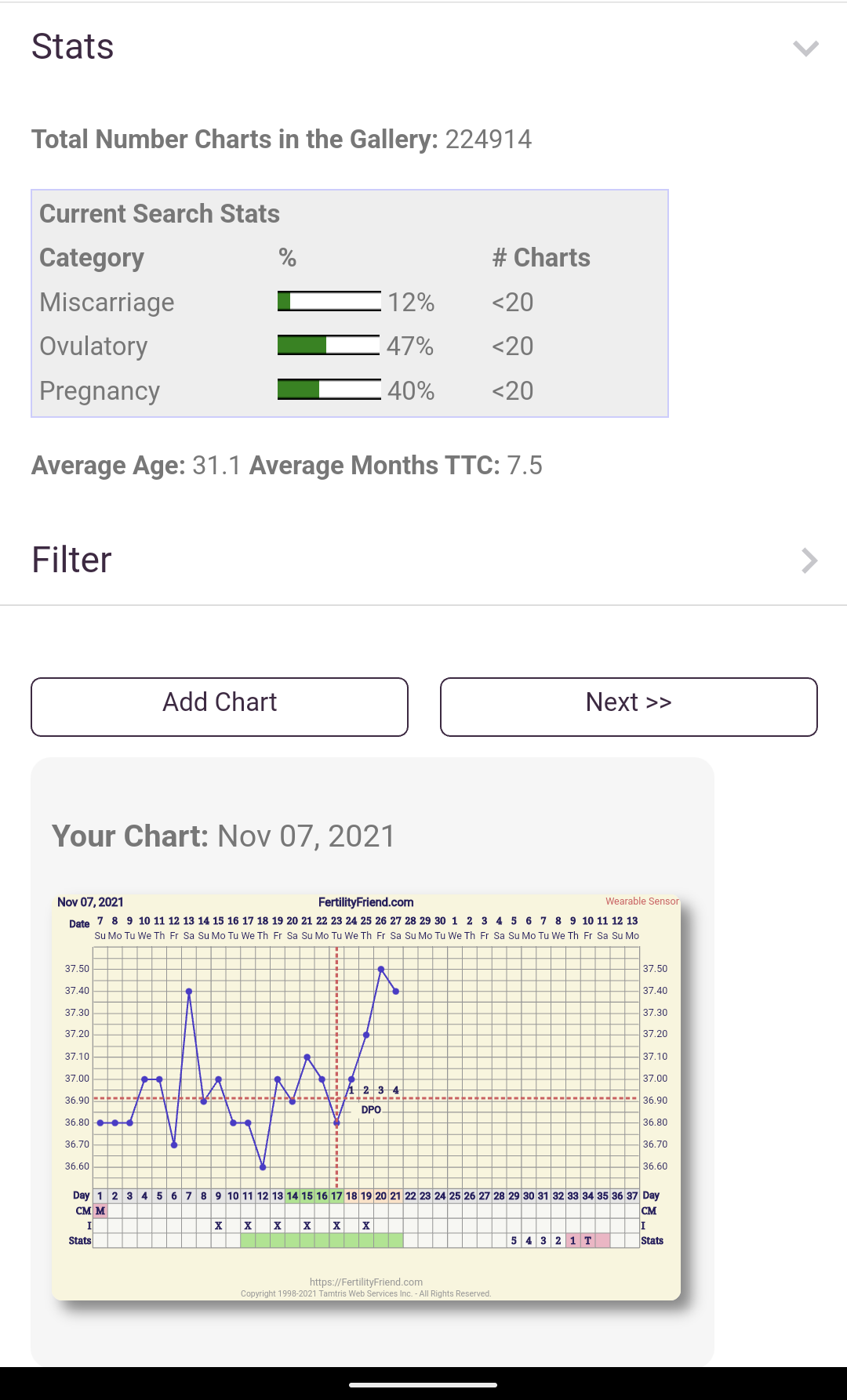Click the Wearable Sensor label on chart

[642, 901]
